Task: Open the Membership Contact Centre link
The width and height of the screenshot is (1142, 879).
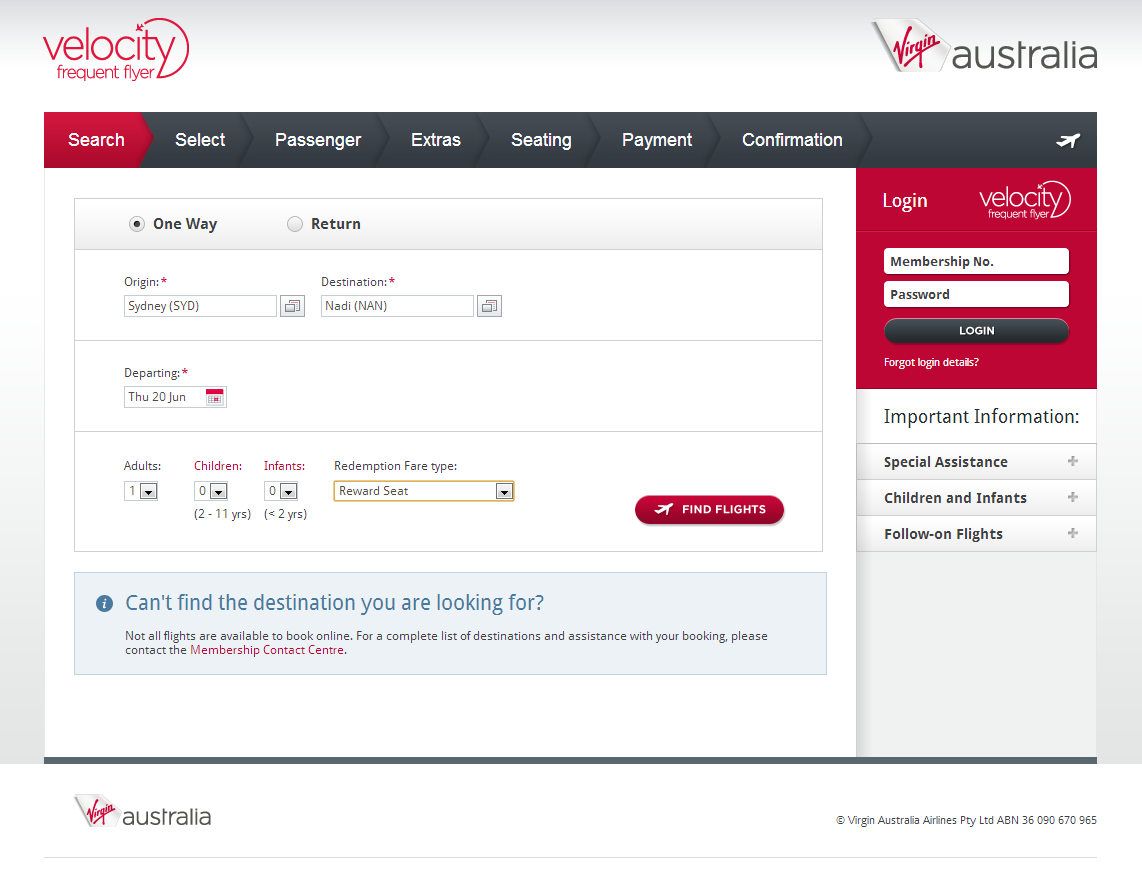Action: [267, 650]
